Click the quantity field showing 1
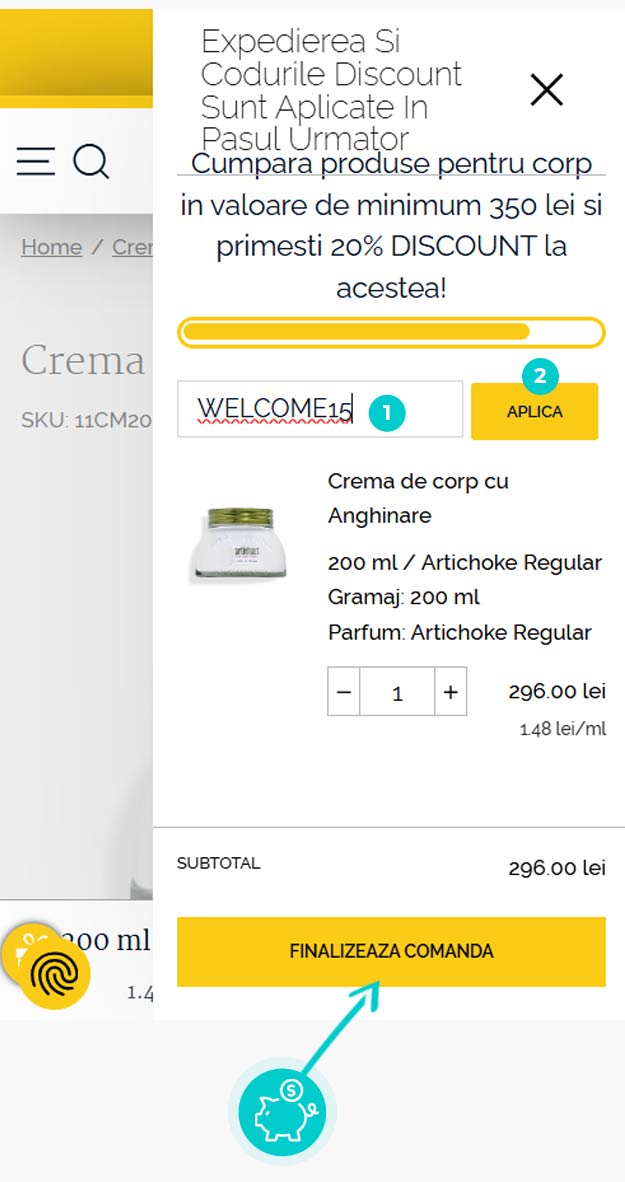The width and height of the screenshot is (625, 1182). pos(397,692)
